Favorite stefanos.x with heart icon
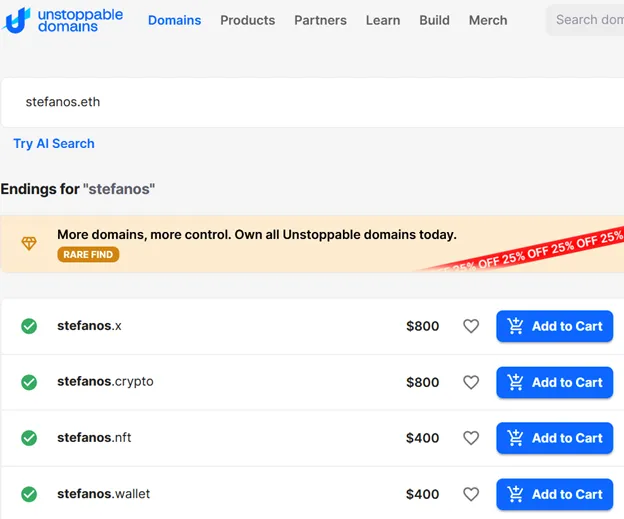The height and width of the screenshot is (519, 624). 471,326
